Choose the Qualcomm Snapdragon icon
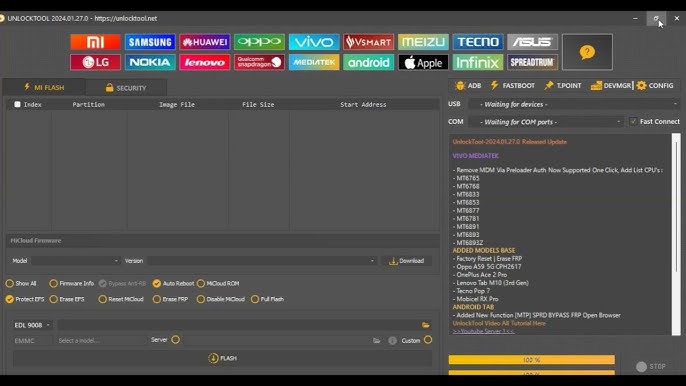This screenshot has width=686, height=386. tap(259, 62)
